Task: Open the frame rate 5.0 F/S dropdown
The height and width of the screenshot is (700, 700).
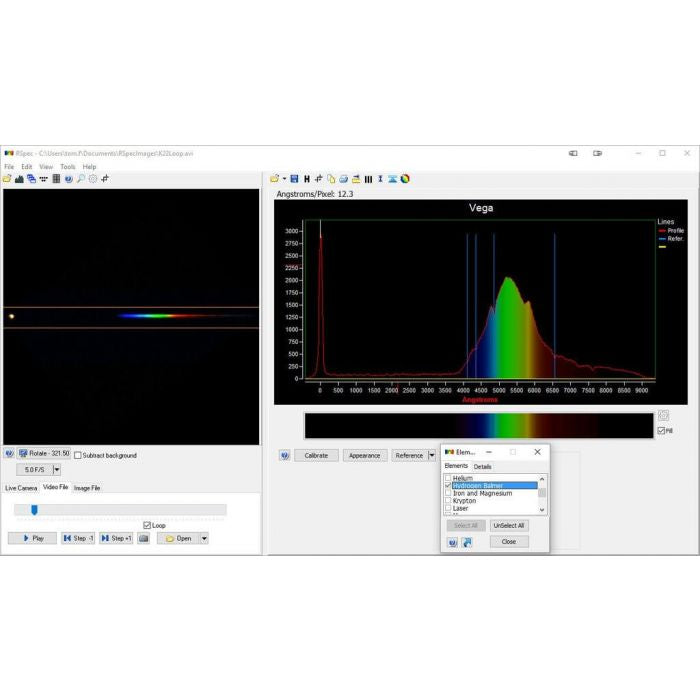Action: [57, 469]
